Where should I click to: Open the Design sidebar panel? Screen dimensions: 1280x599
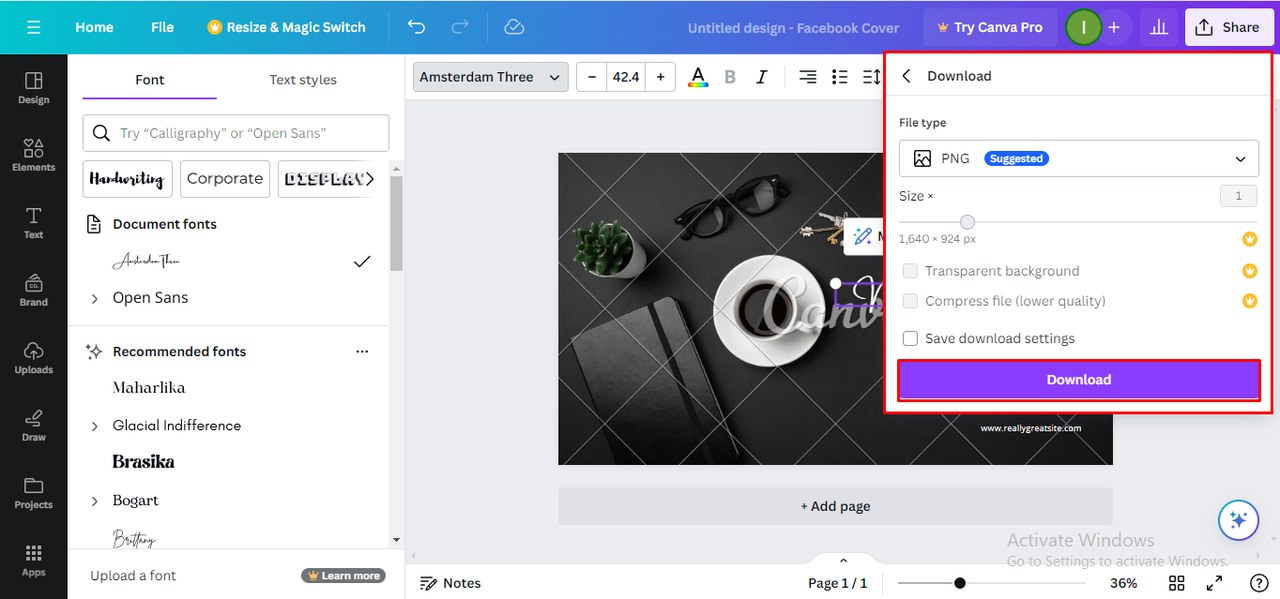(34, 88)
